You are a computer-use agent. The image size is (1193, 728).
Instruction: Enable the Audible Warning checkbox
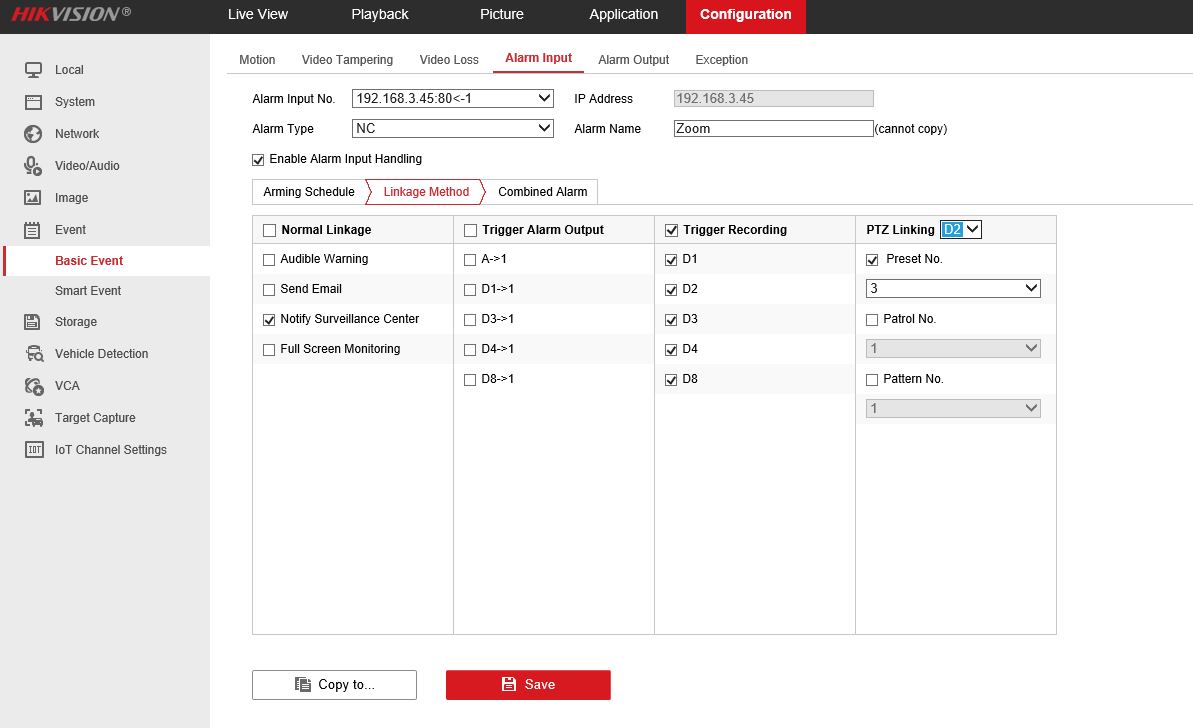point(268,260)
